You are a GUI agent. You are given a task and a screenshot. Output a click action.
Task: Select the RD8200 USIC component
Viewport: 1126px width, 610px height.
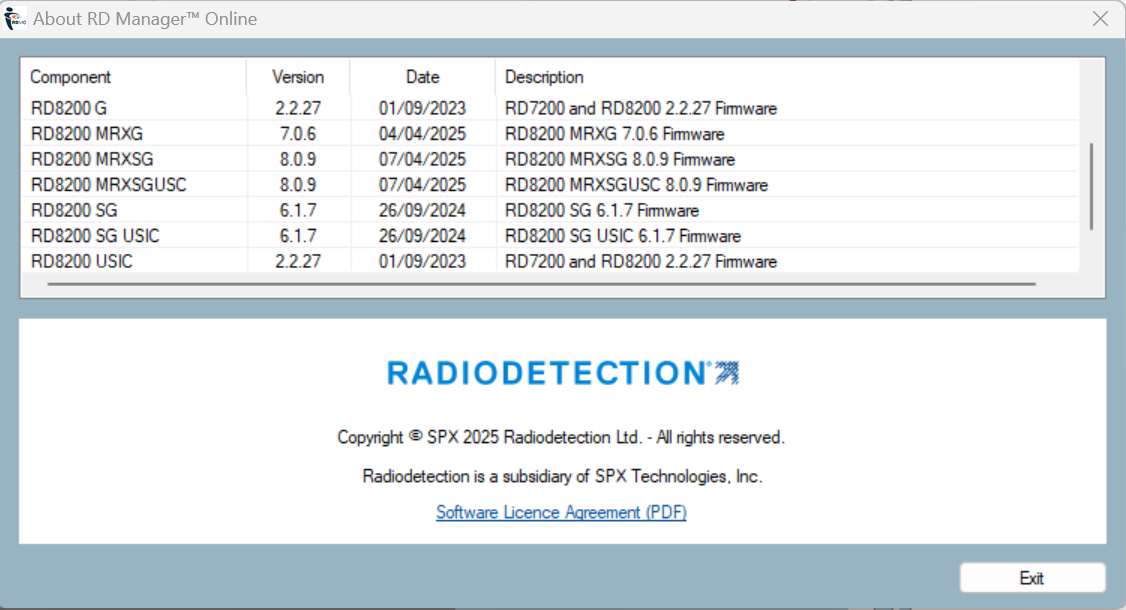pos(81,261)
